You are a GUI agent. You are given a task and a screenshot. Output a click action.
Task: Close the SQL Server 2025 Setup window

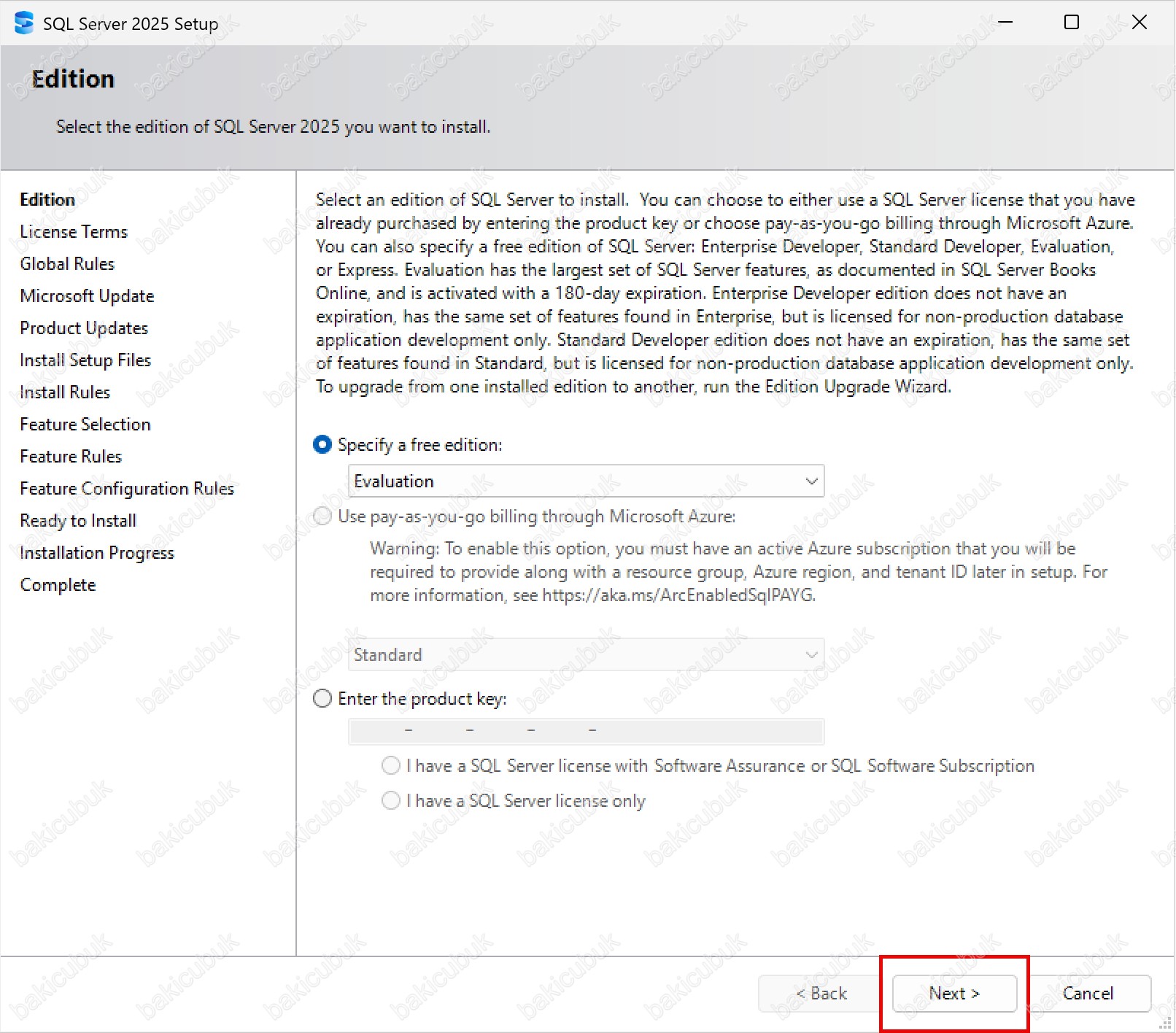pyautogui.click(x=1140, y=23)
